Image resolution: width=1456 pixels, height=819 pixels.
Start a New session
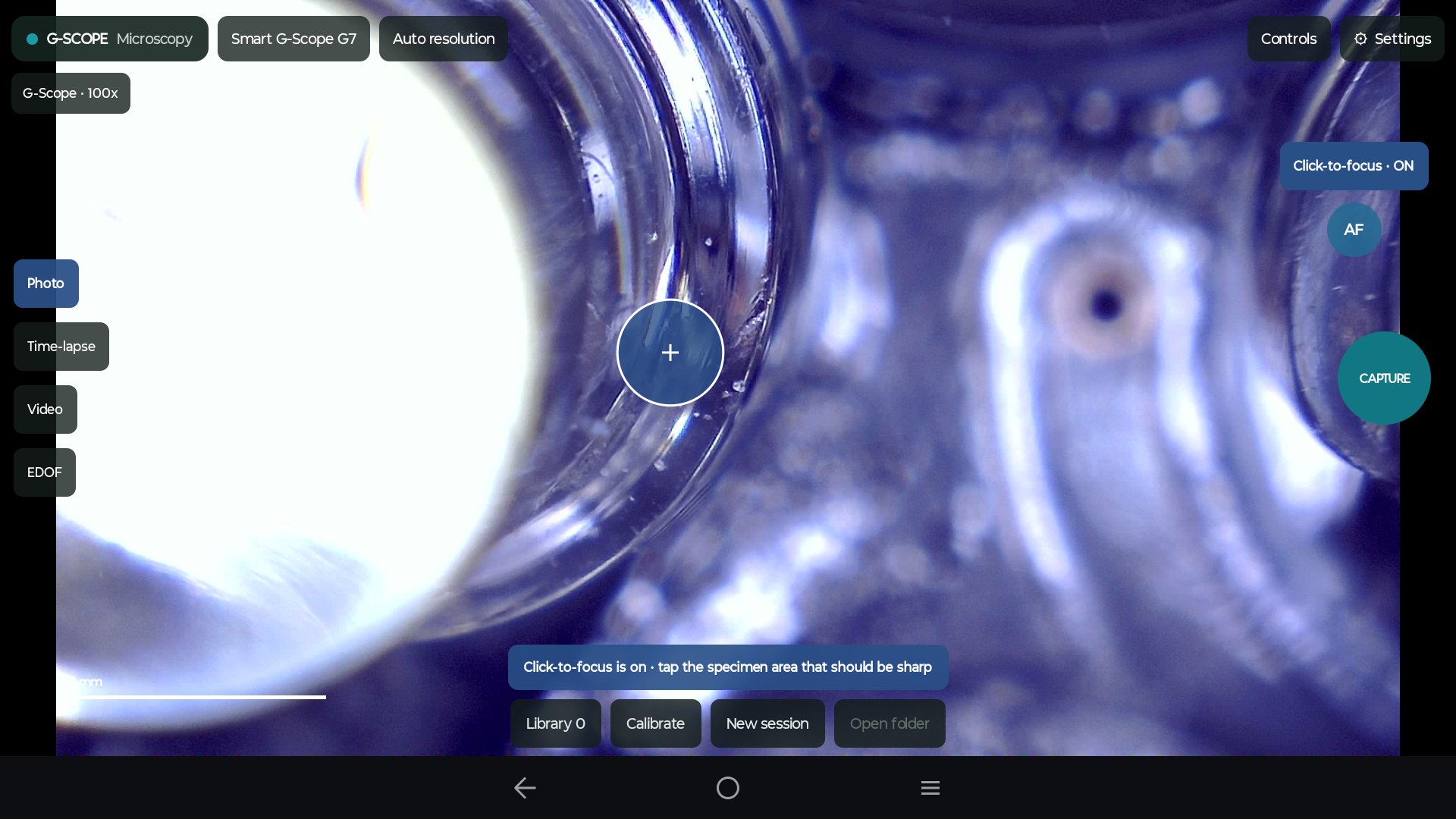(767, 723)
